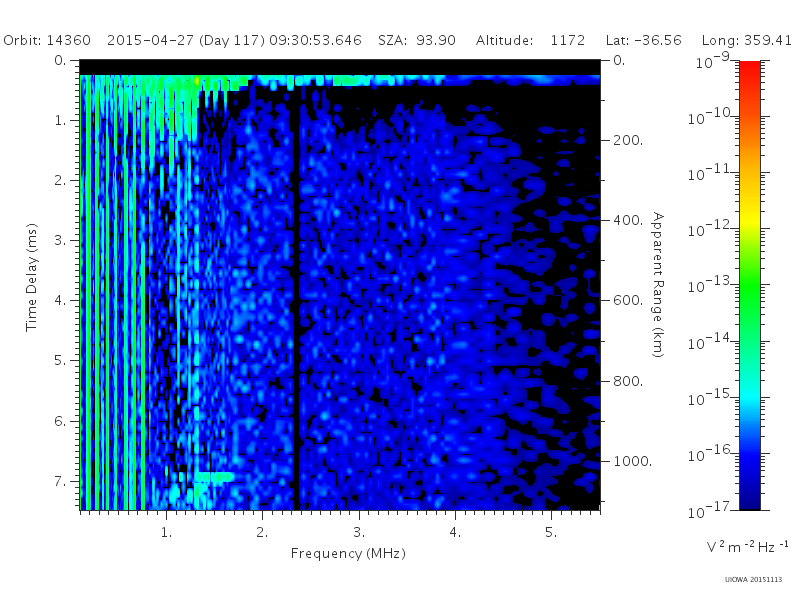The width and height of the screenshot is (800, 600).
Task: Click the '800.' apparent range tick label
Action: [x=628, y=381]
